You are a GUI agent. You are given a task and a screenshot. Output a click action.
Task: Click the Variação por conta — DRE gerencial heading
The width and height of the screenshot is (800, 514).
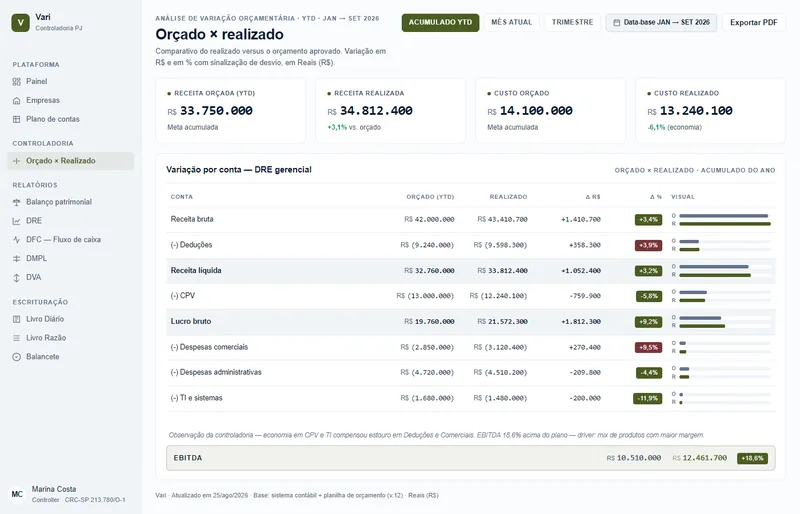239,170
